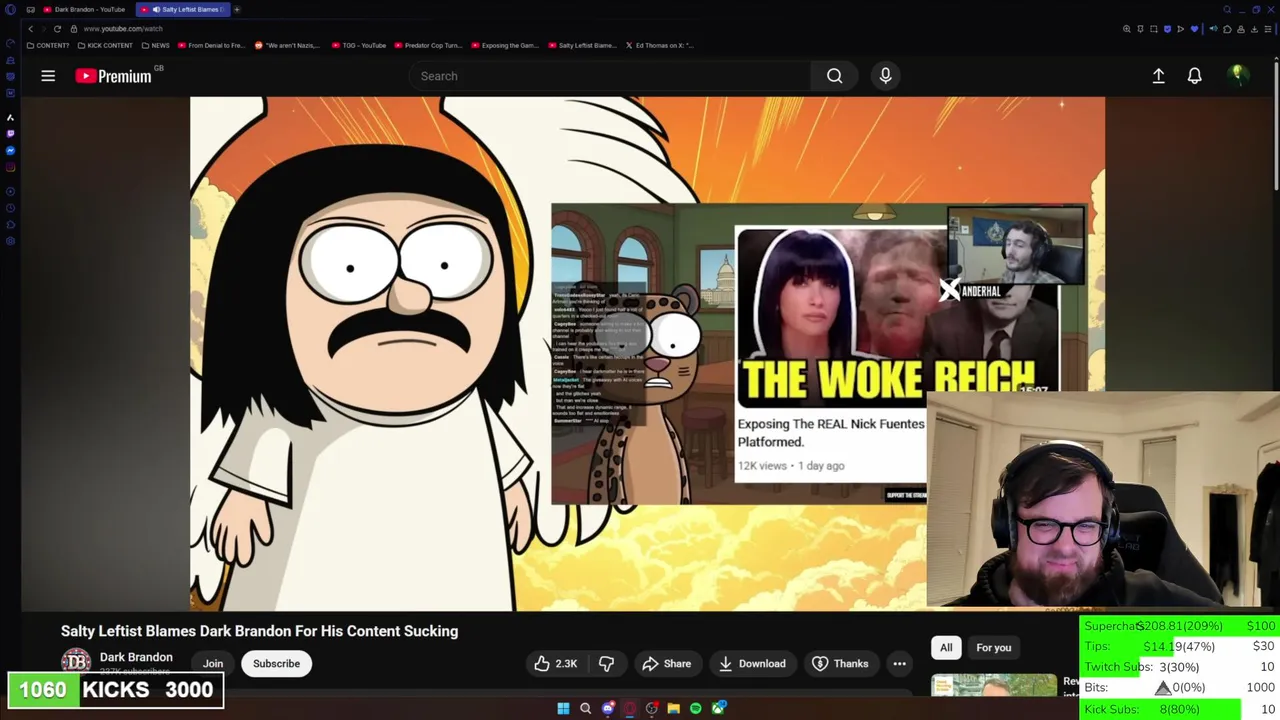Open the browser easy setup menu
This screenshot has width=1280, height=720.
coord(1268,29)
